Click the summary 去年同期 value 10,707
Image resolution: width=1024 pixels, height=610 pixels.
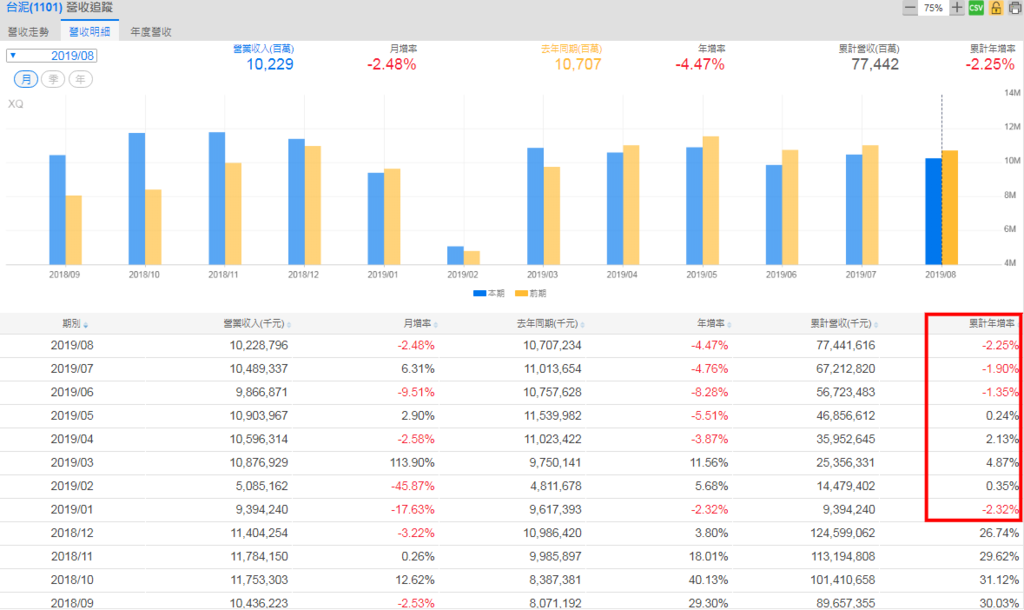578,64
